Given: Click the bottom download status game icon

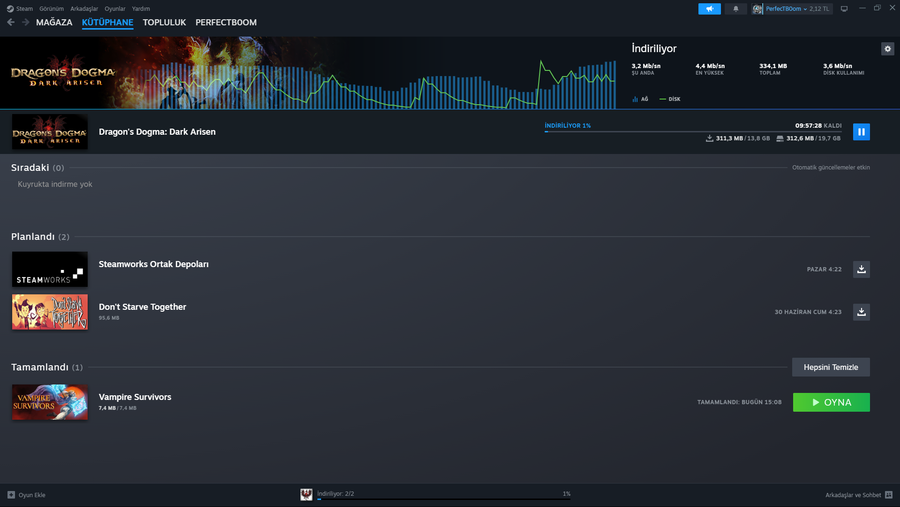Looking at the screenshot, I should pos(307,494).
